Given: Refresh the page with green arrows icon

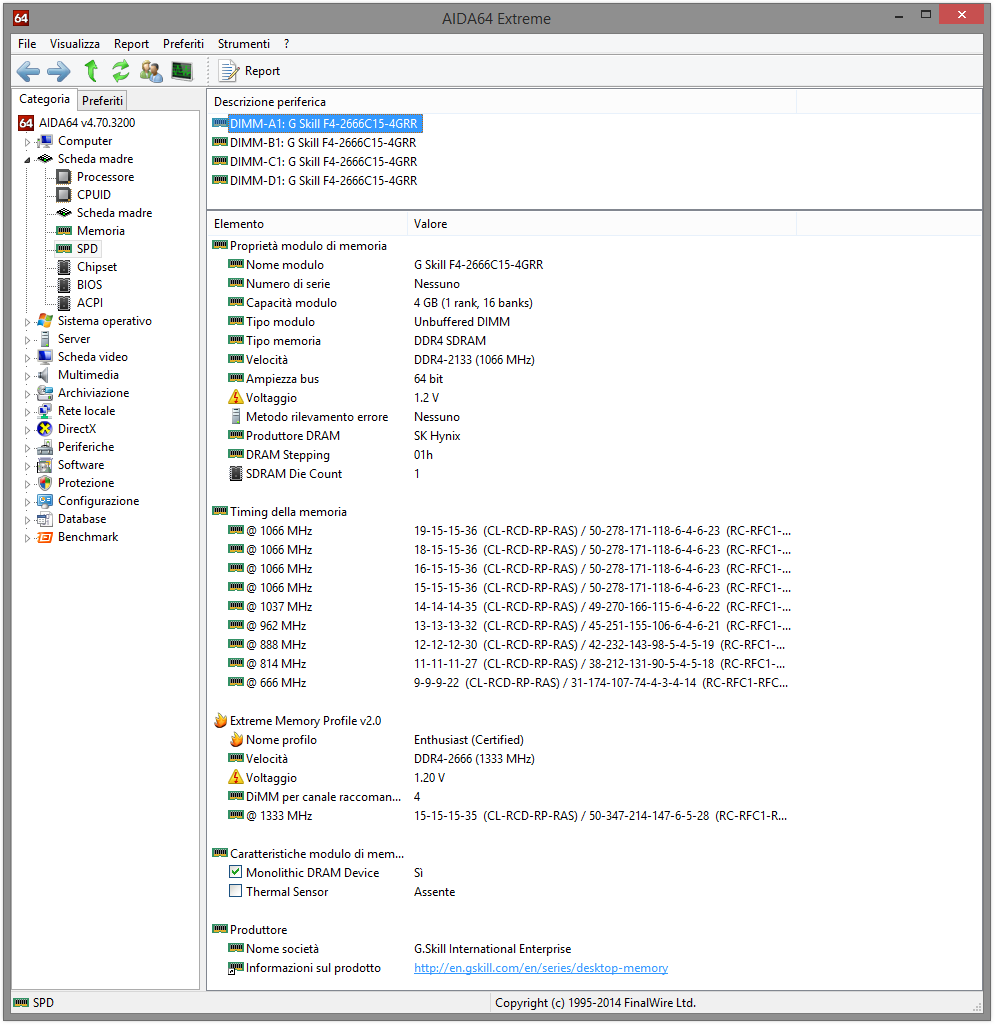Looking at the screenshot, I should coord(120,71).
